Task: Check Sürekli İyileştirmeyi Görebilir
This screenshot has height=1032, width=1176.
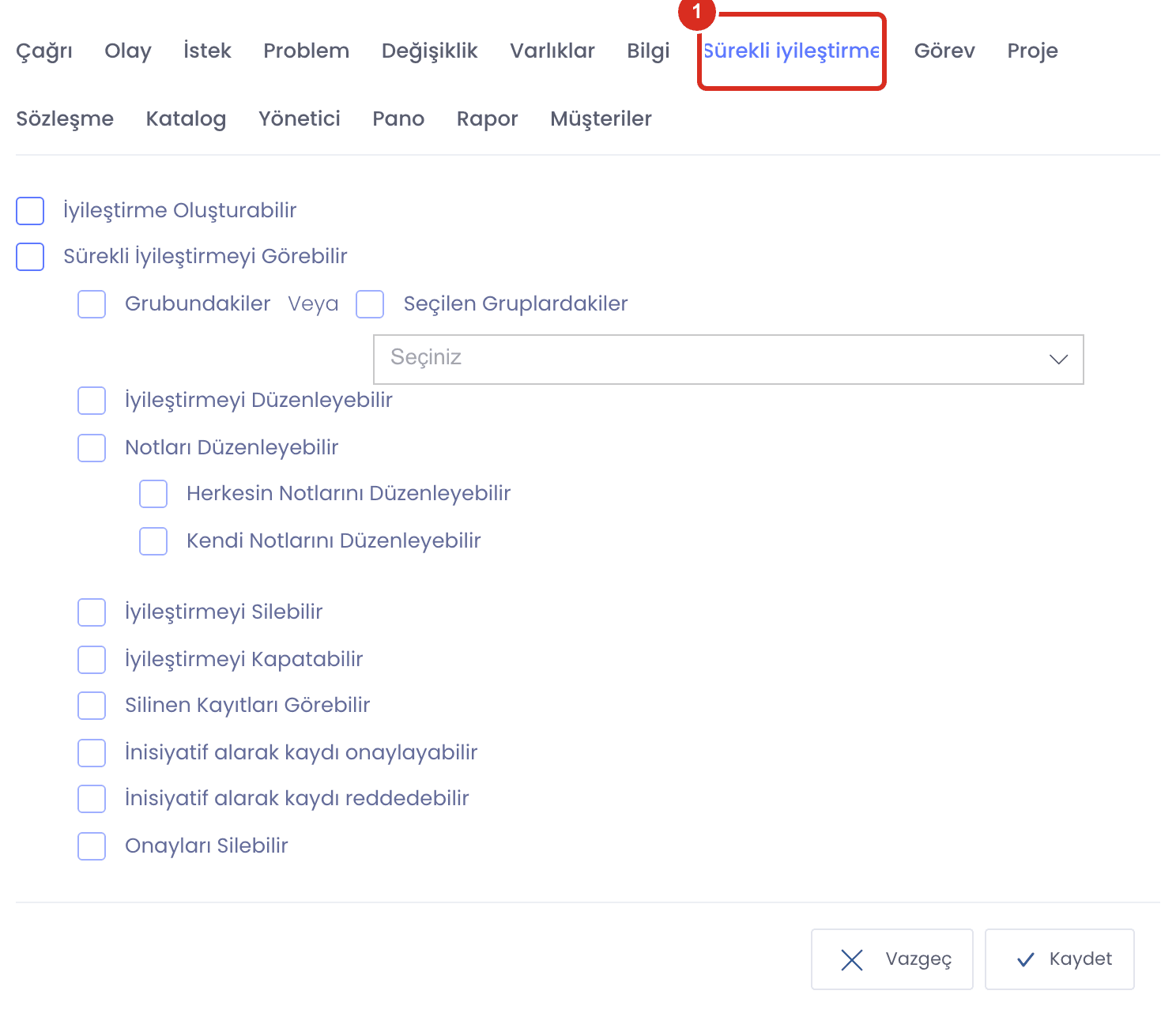Action: 30,257
